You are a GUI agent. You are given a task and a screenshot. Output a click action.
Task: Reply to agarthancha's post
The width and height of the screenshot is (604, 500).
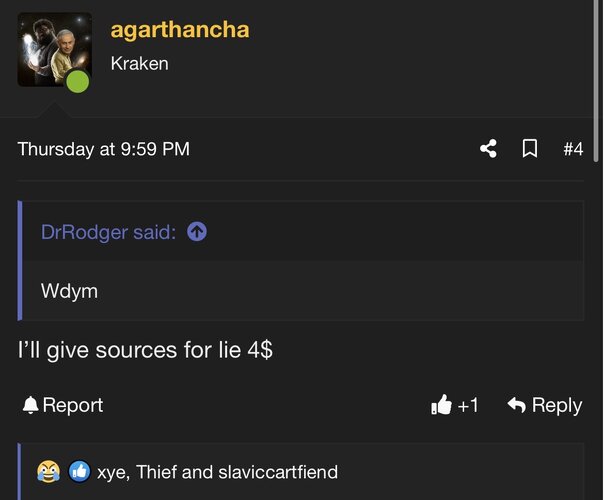(544, 405)
